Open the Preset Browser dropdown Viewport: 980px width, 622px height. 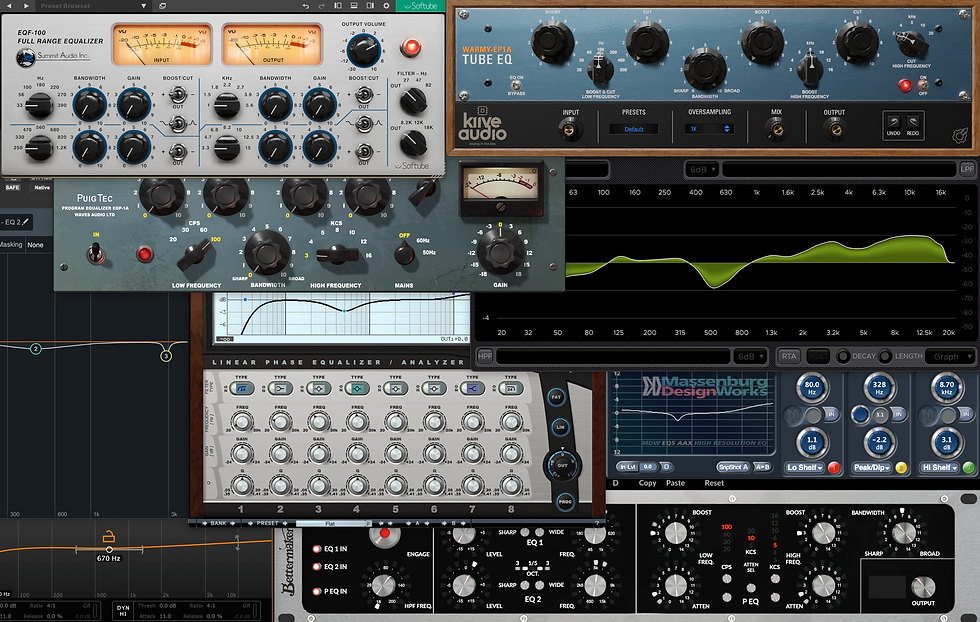[x=144, y=6]
